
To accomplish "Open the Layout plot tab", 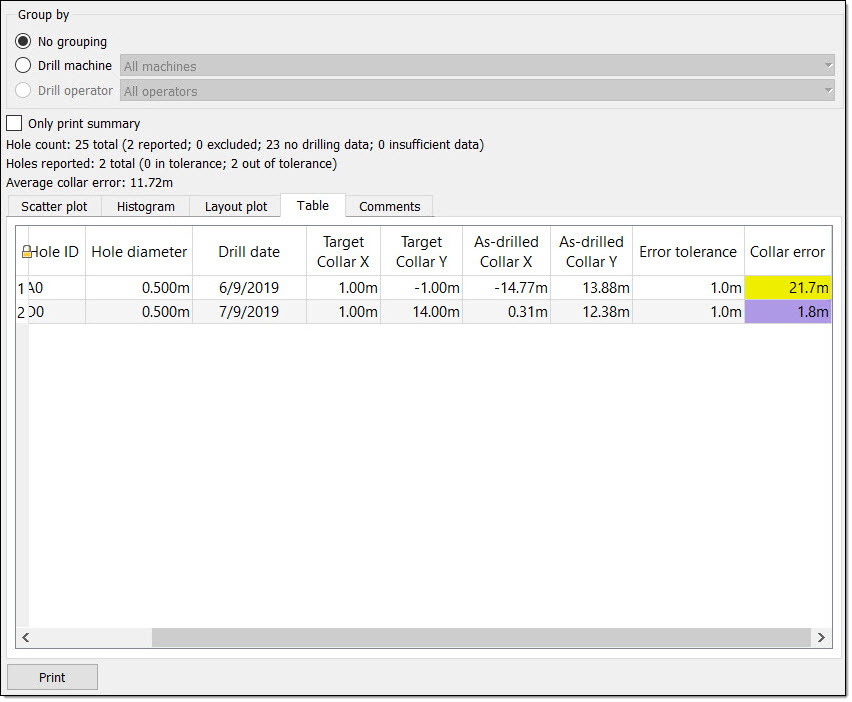I will [236, 206].
